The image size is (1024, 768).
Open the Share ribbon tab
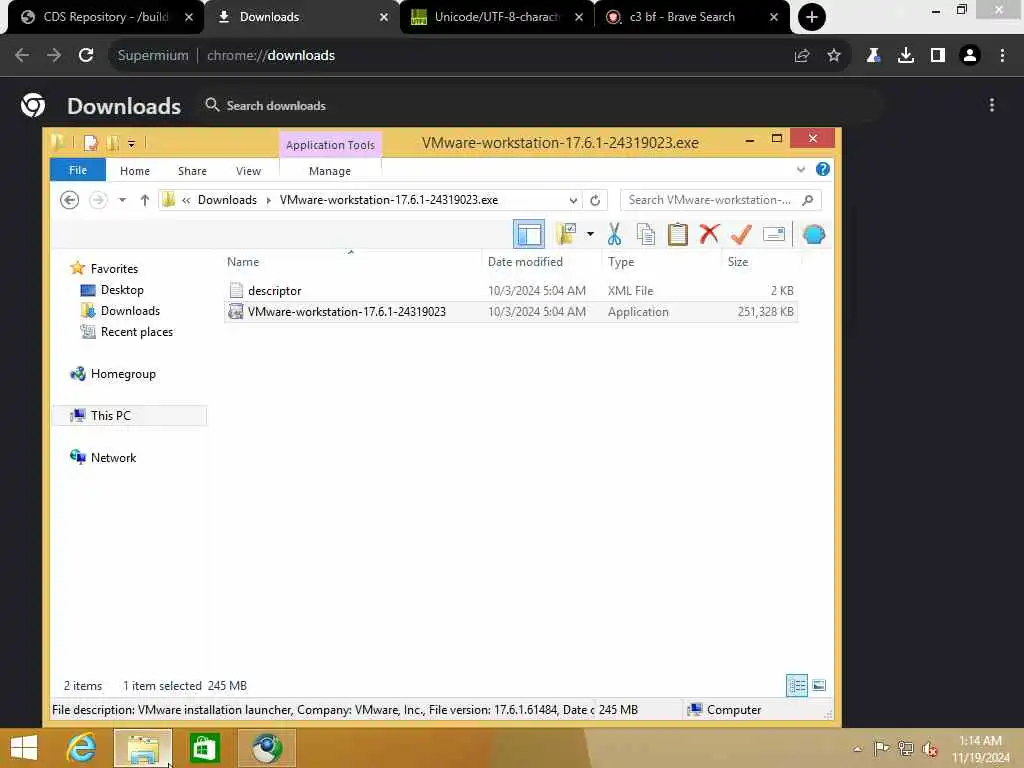[192, 171]
